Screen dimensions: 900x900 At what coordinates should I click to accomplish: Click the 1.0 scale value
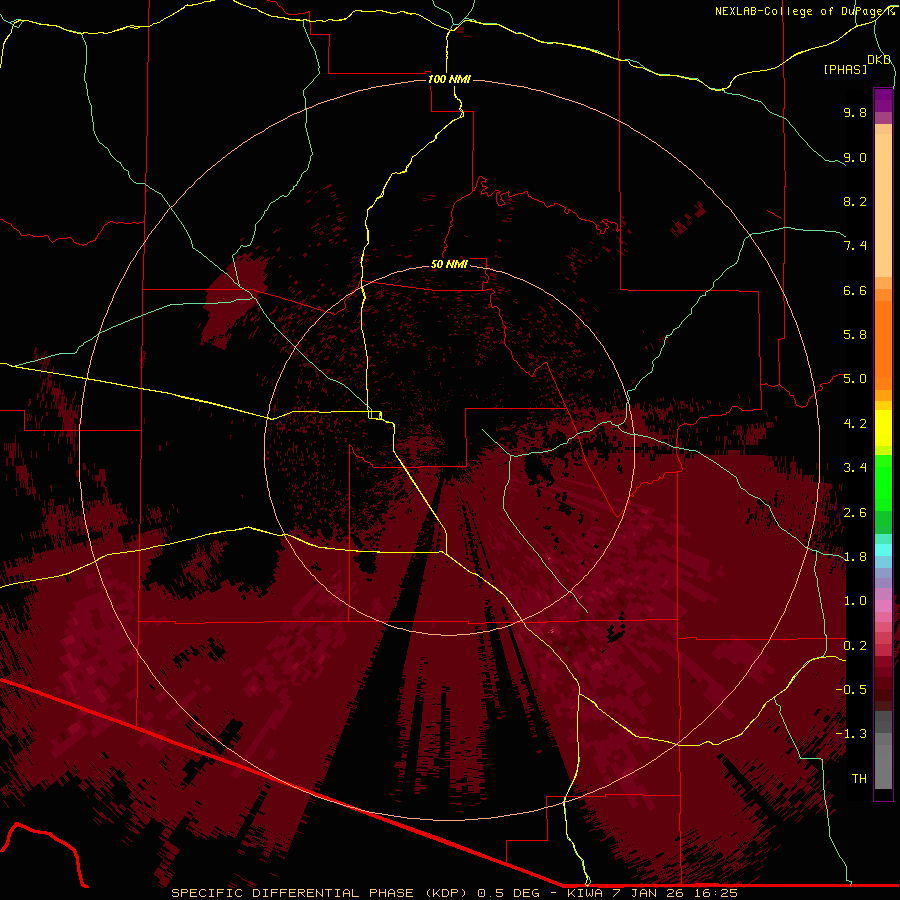[x=855, y=601]
